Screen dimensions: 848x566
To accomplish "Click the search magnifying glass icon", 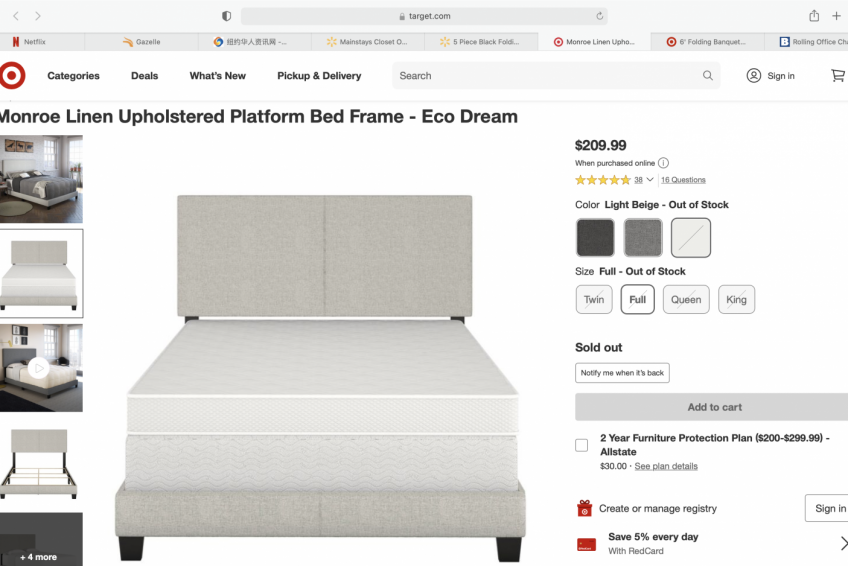I will 708,76.
